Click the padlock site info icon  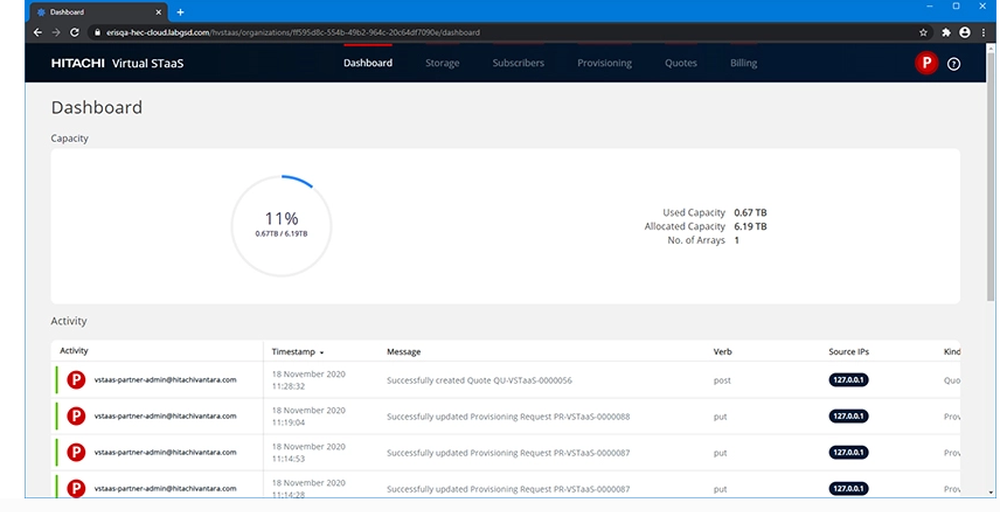click(97, 33)
